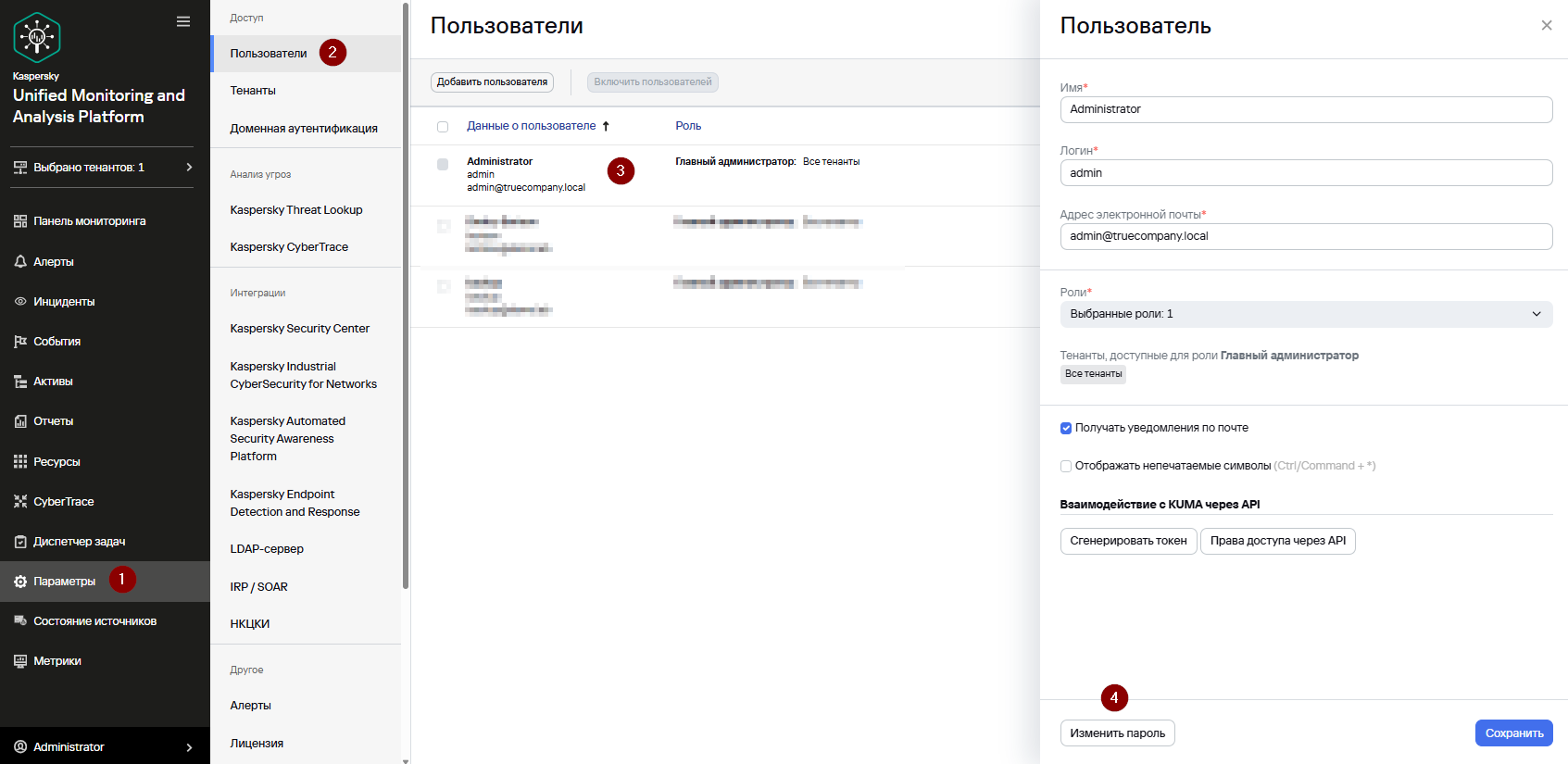Screen dimensions: 1568x764
Task: Click Добавить пользователя button
Action: [x=492, y=82]
